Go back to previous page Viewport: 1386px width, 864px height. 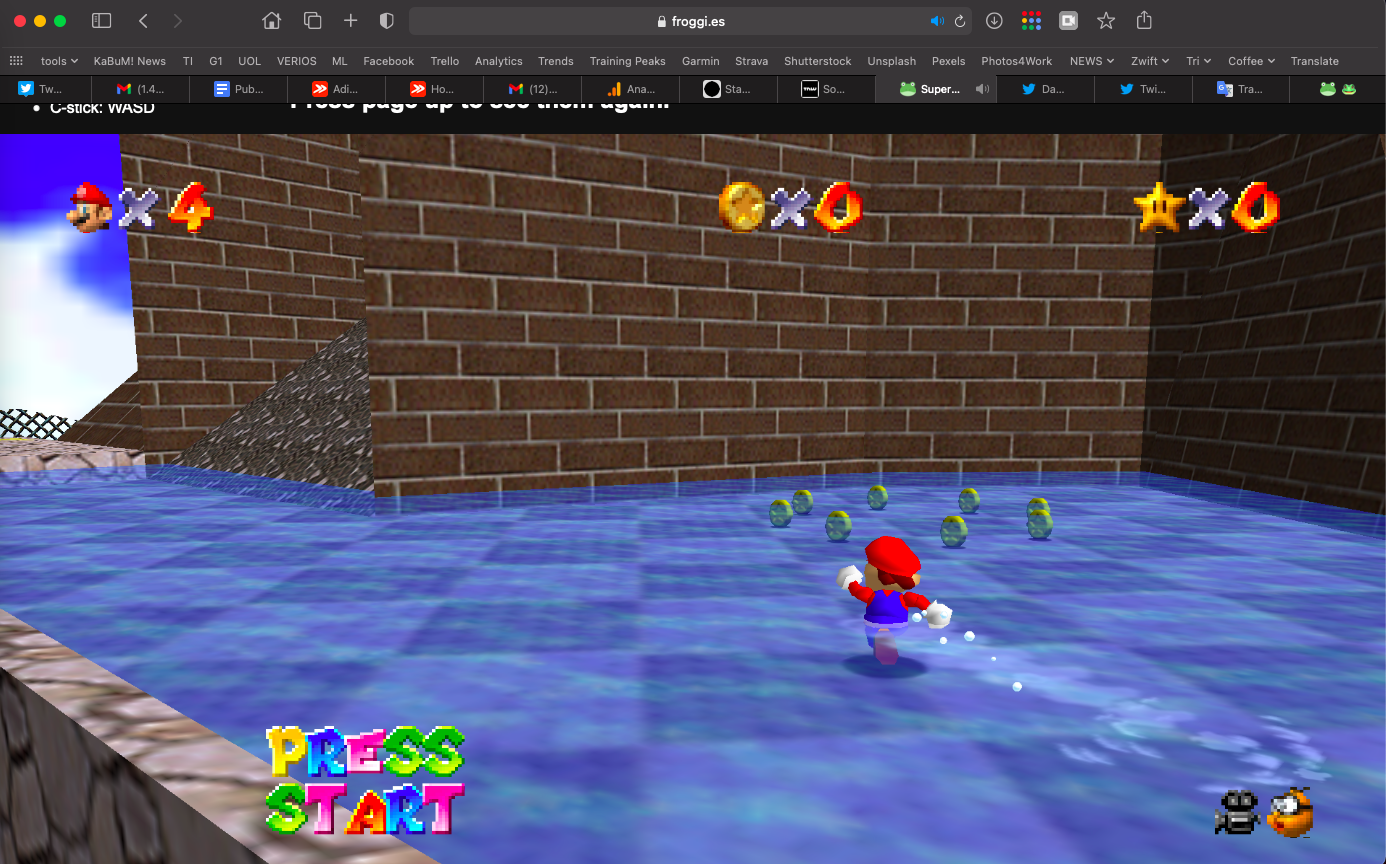coord(143,21)
